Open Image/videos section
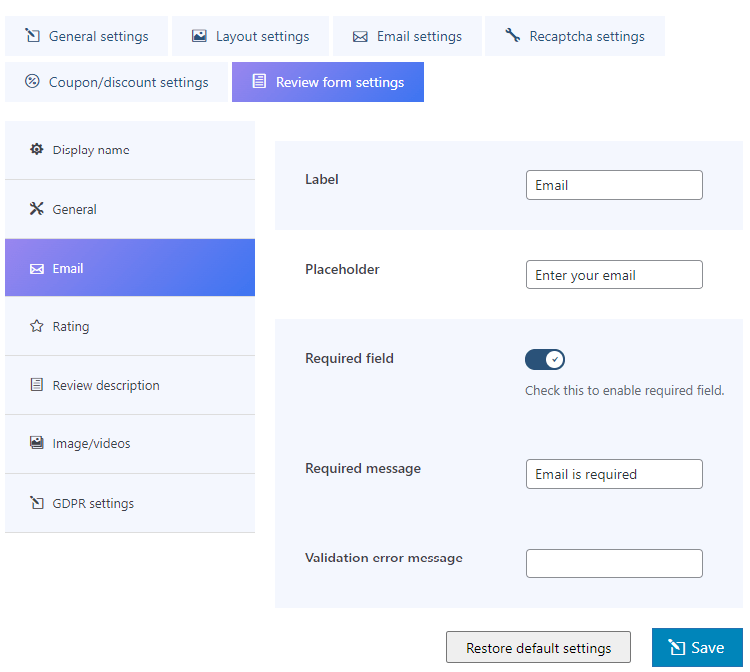The image size is (750, 672). (x=130, y=444)
